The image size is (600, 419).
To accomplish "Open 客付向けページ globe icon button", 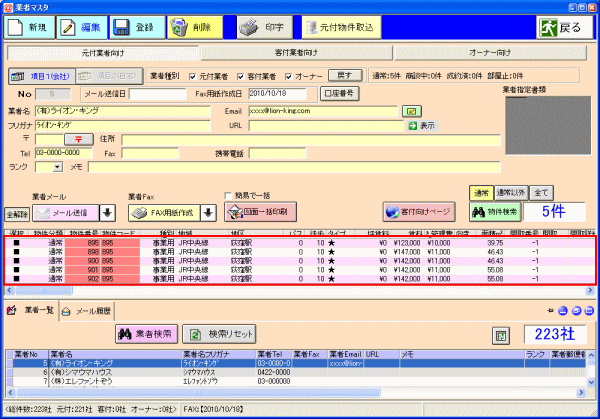I will (419, 212).
